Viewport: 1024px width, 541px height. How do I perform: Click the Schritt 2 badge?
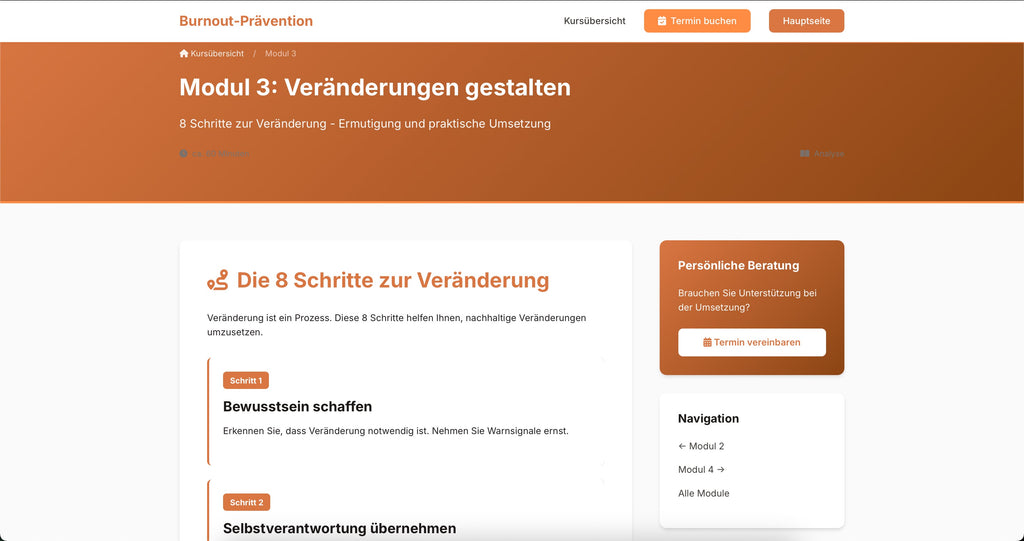tap(246, 502)
